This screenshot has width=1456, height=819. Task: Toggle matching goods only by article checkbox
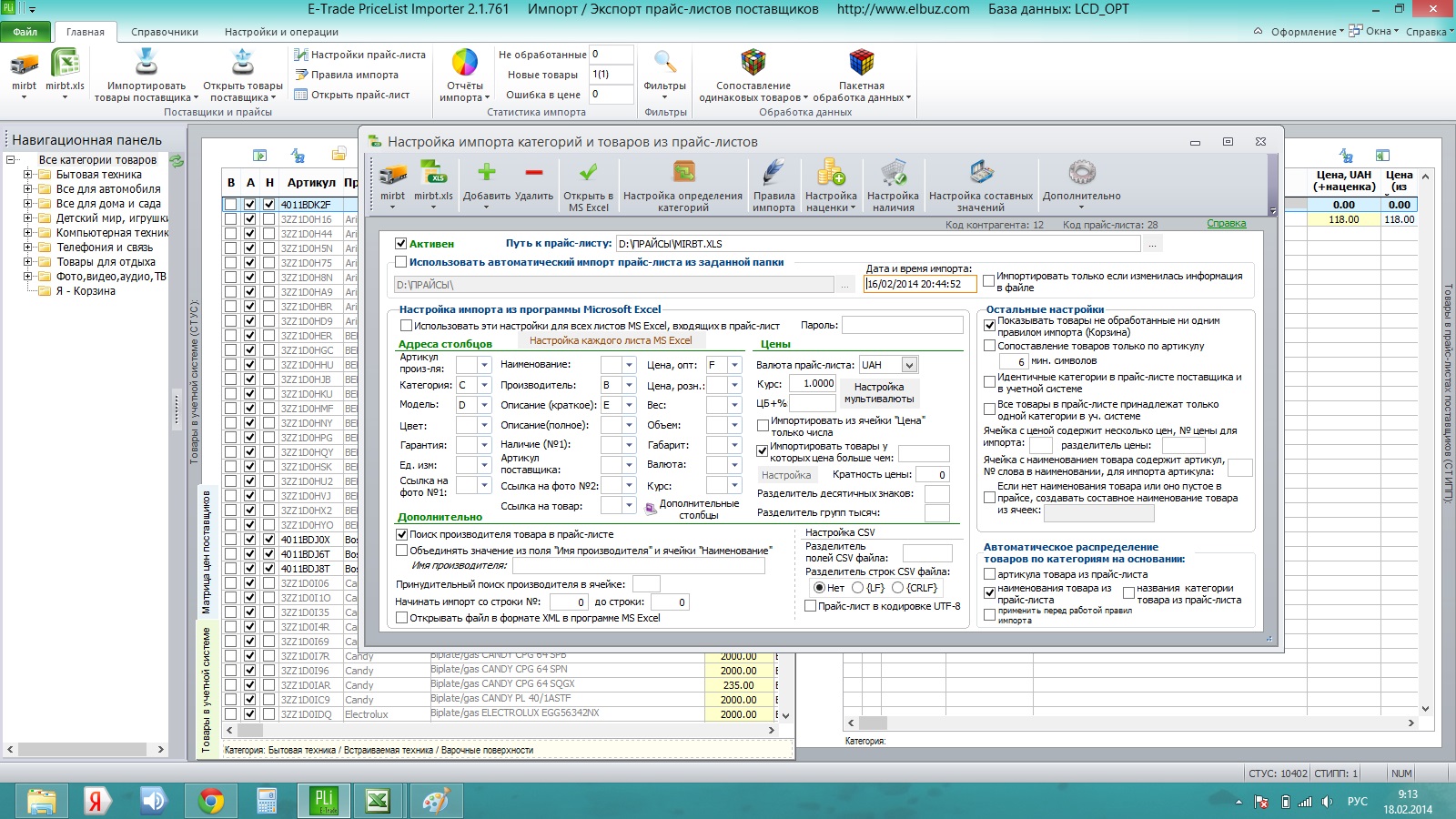[989, 346]
